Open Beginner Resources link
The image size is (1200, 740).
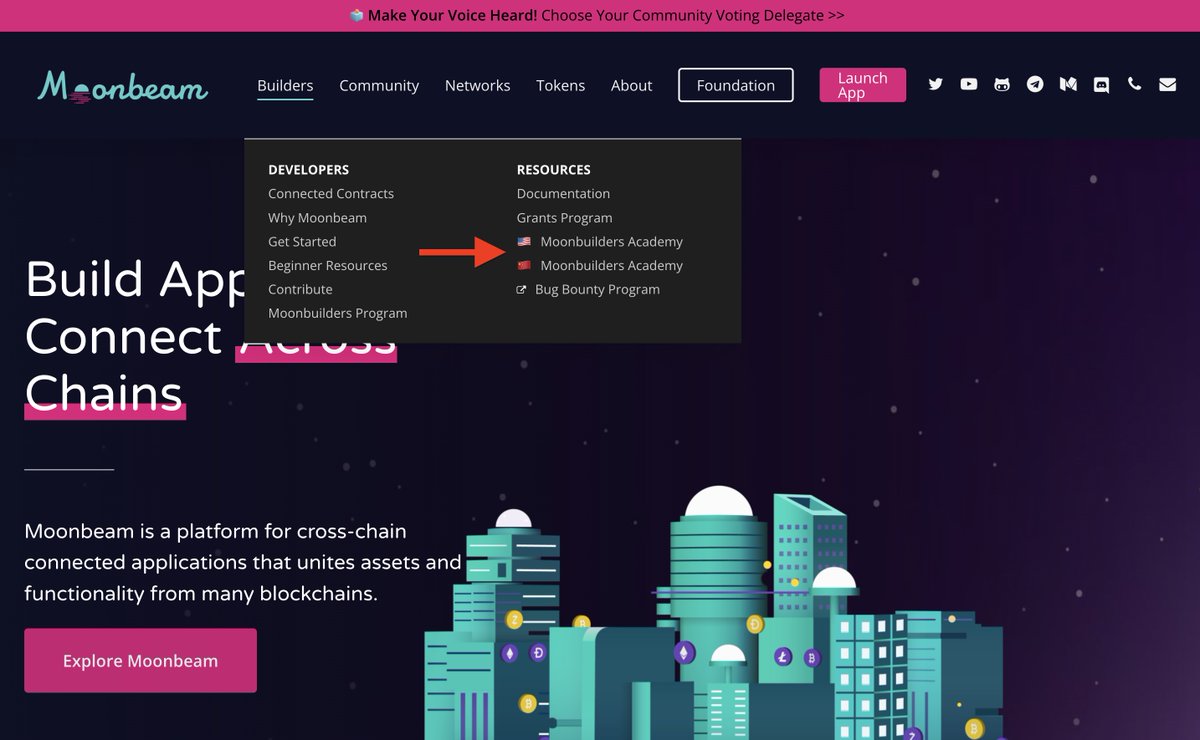pos(328,266)
